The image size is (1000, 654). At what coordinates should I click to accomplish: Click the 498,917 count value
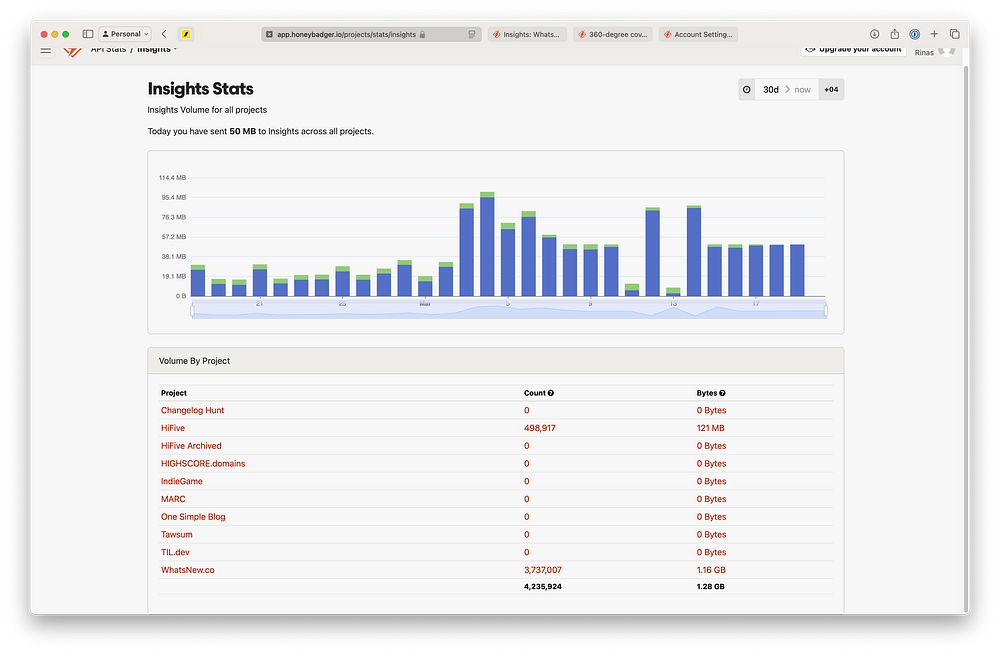(x=540, y=428)
